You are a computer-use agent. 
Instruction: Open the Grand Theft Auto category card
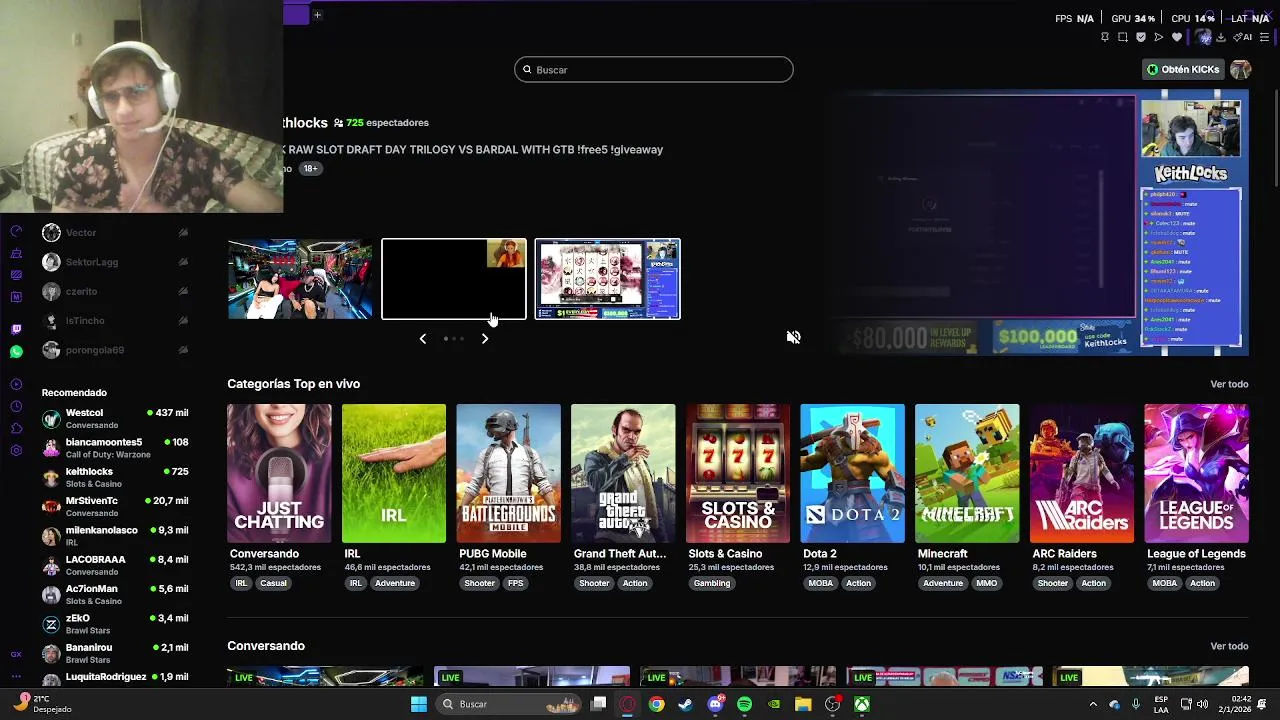623,473
